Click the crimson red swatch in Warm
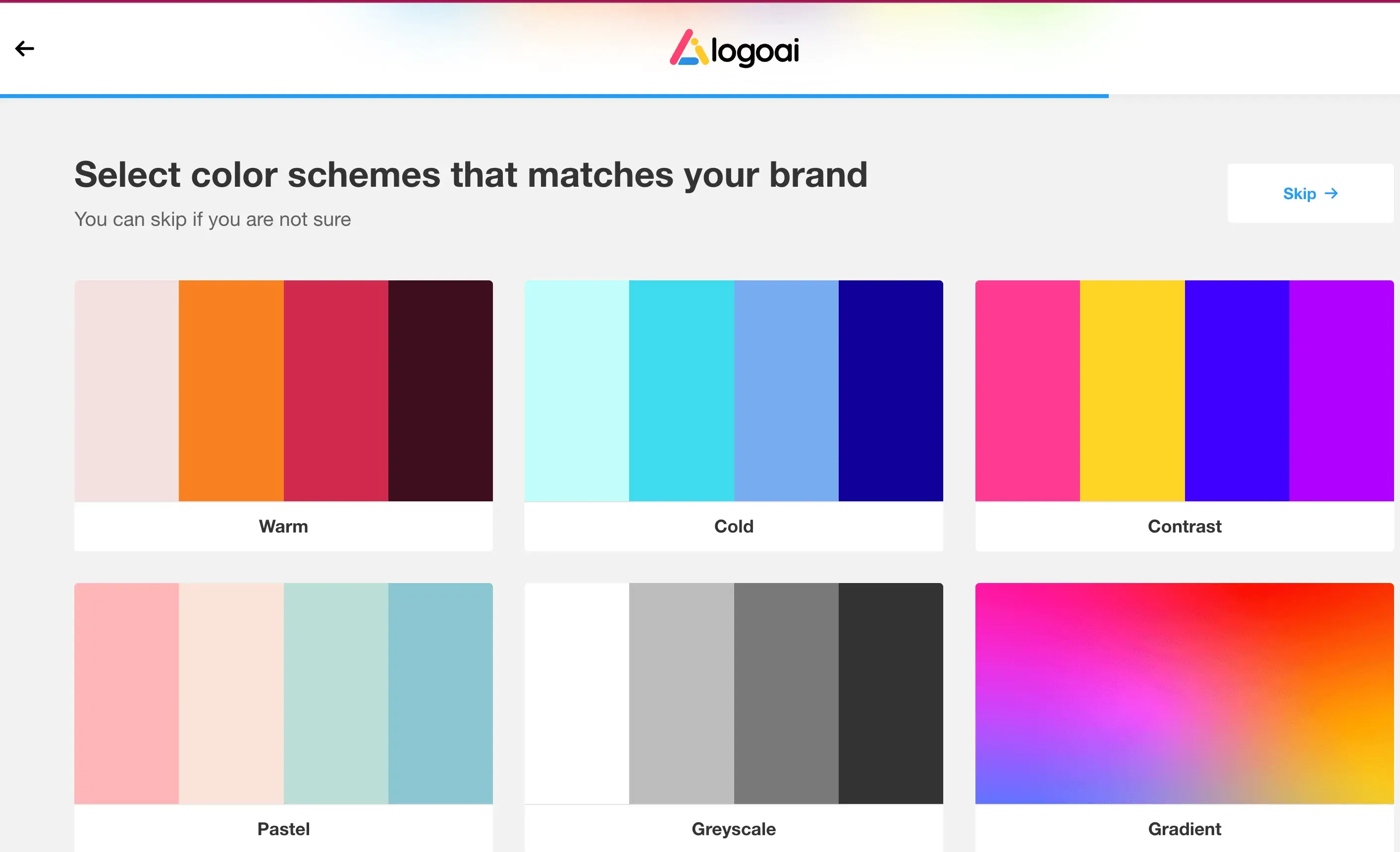 336,391
